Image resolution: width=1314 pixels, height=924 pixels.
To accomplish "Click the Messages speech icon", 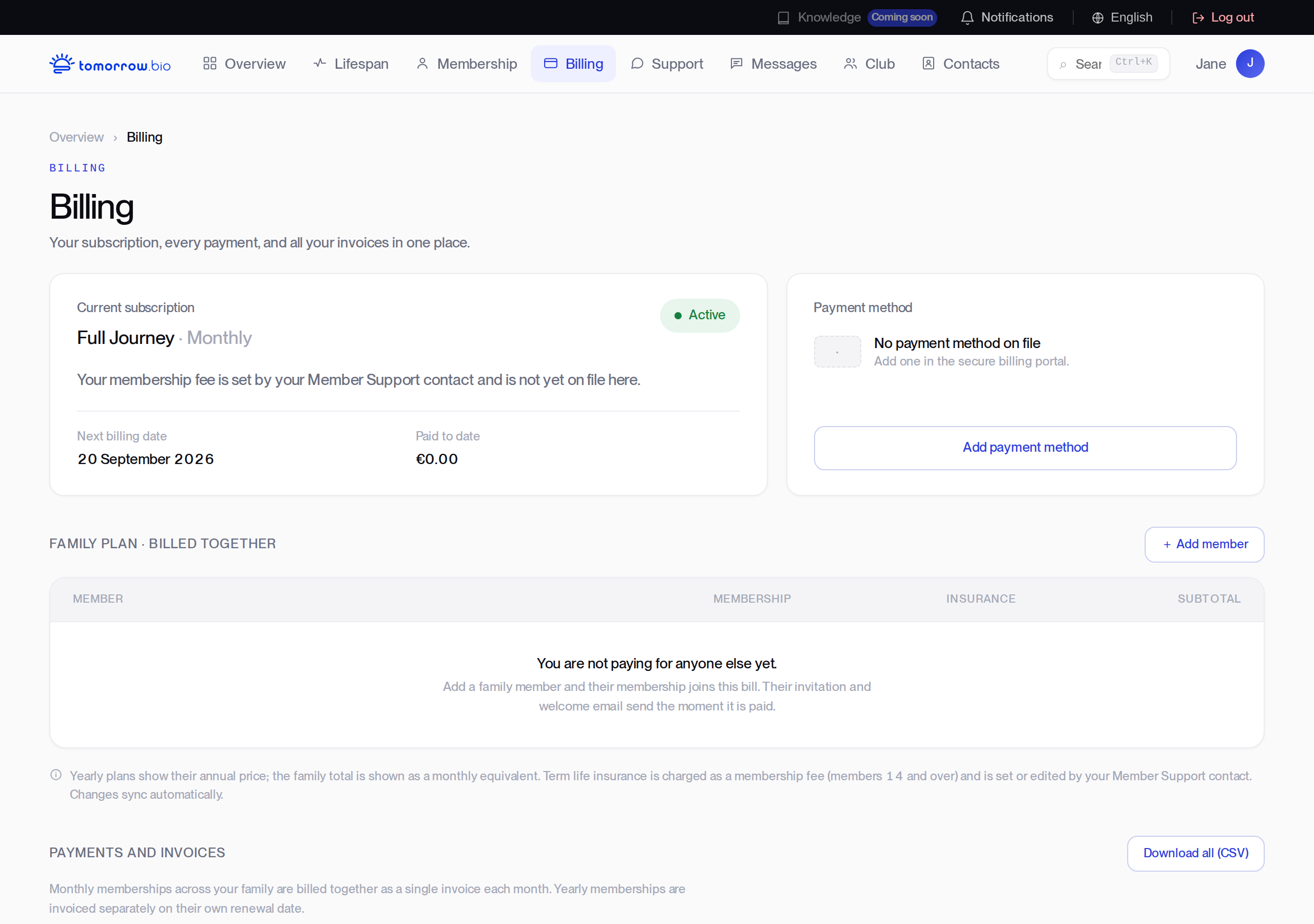I will (737, 64).
